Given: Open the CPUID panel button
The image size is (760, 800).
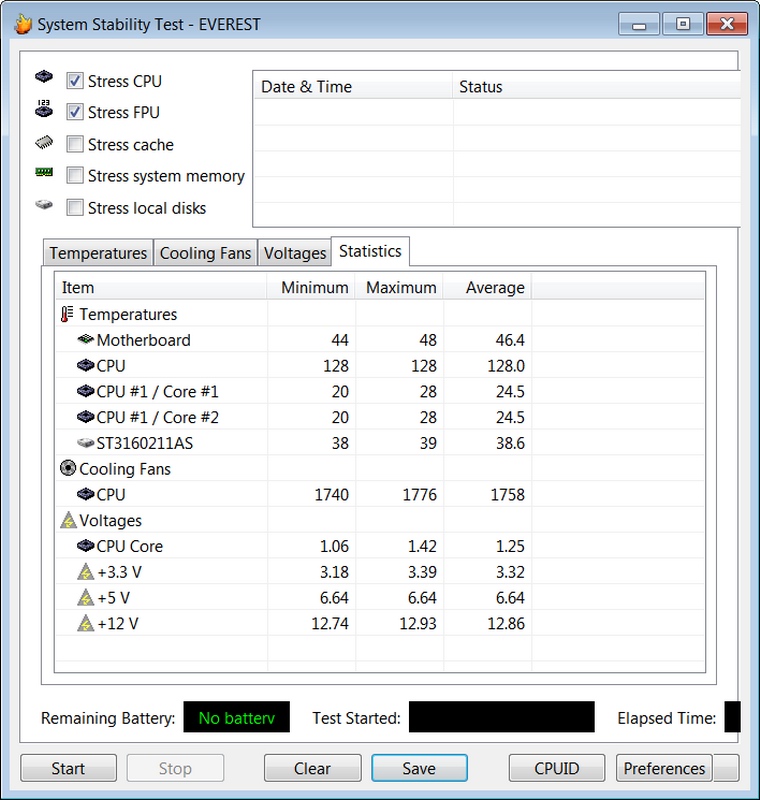Looking at the screenshot, I should click(x=557, y=768).
